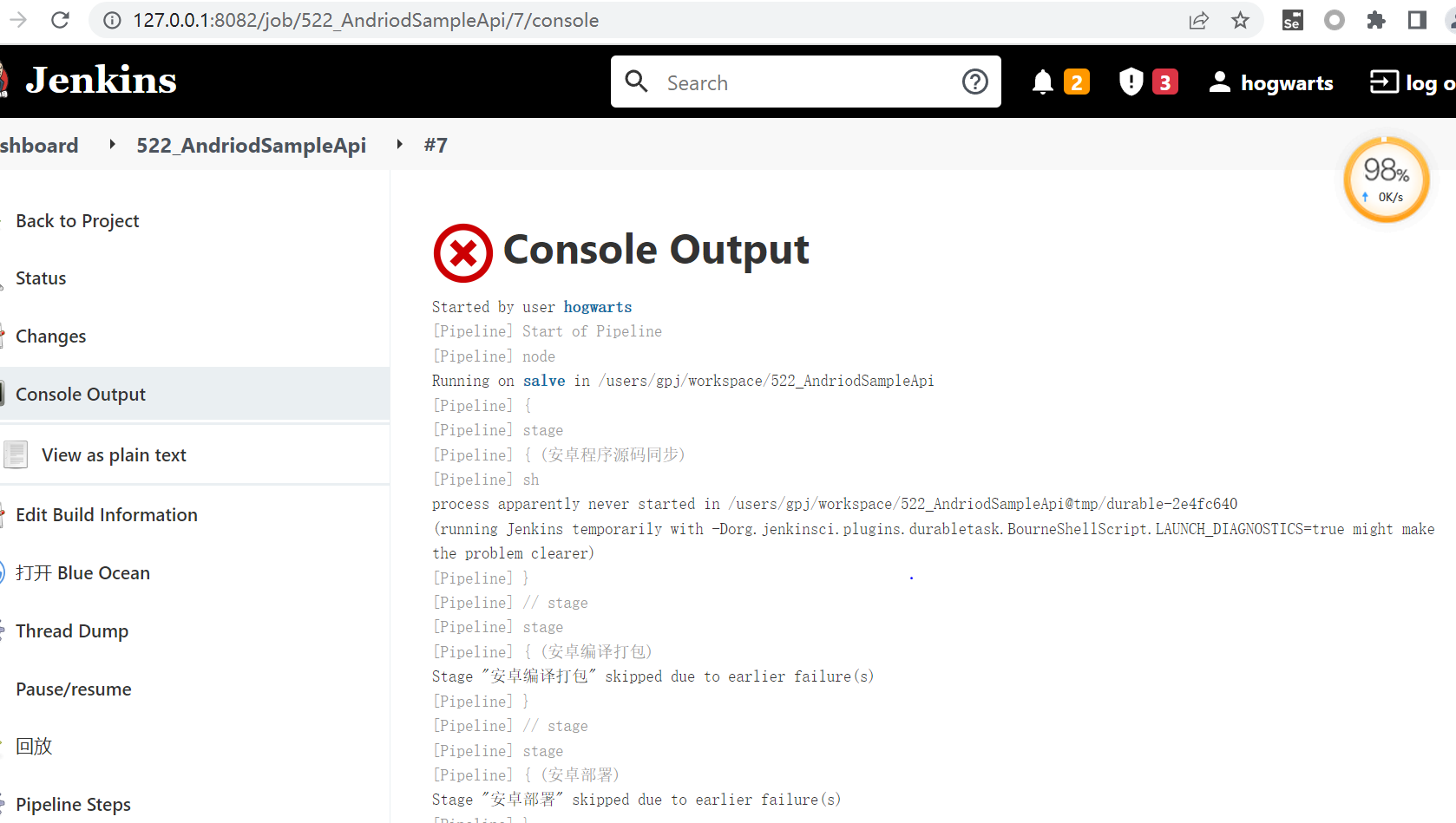Click the 522_AndriodSampleApi breadcrumb
The width and height of the screenshot is (1456, 823).
click(251, 145)
